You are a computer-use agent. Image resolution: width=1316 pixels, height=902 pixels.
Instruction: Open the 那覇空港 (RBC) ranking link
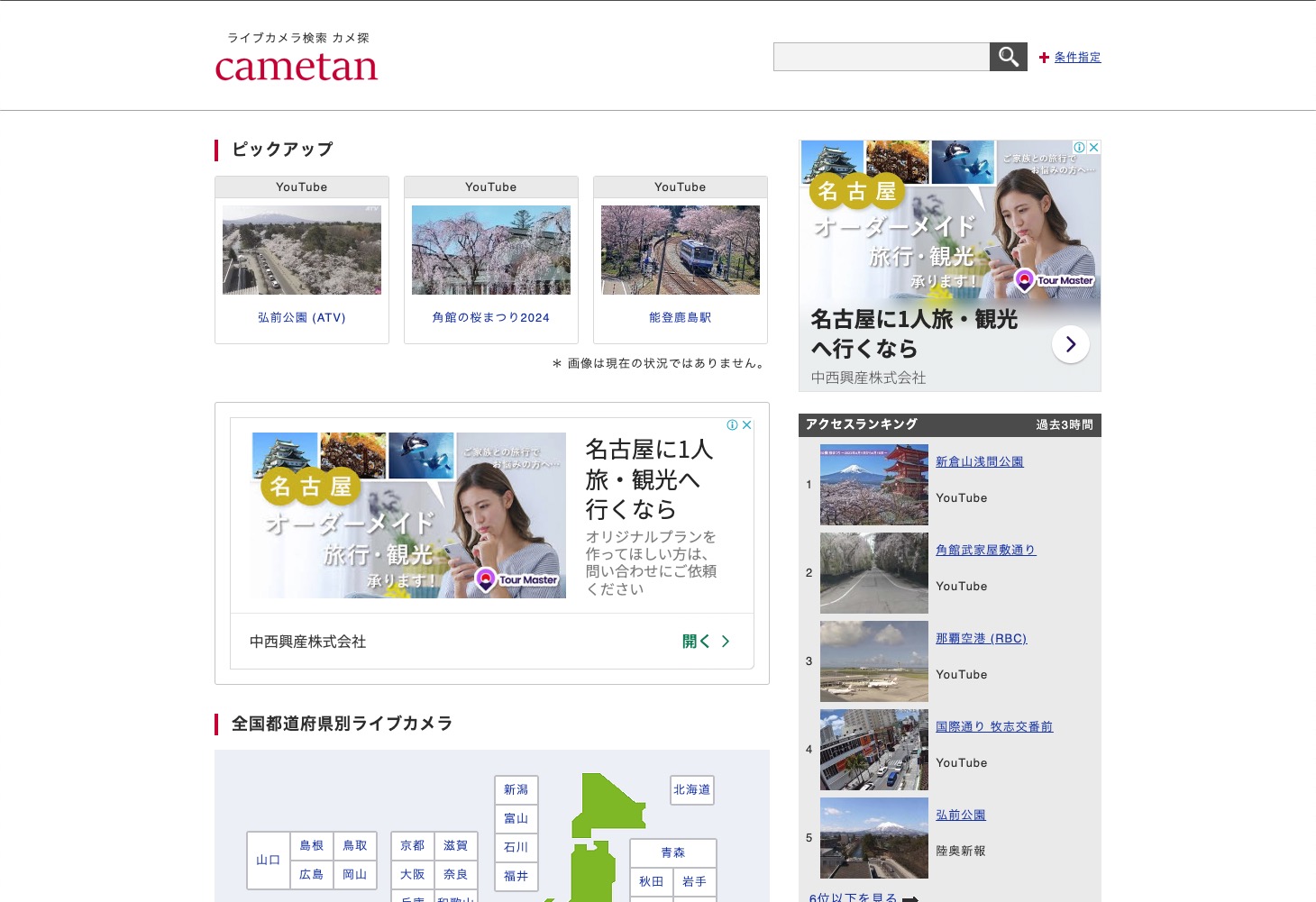click(981, 638)
